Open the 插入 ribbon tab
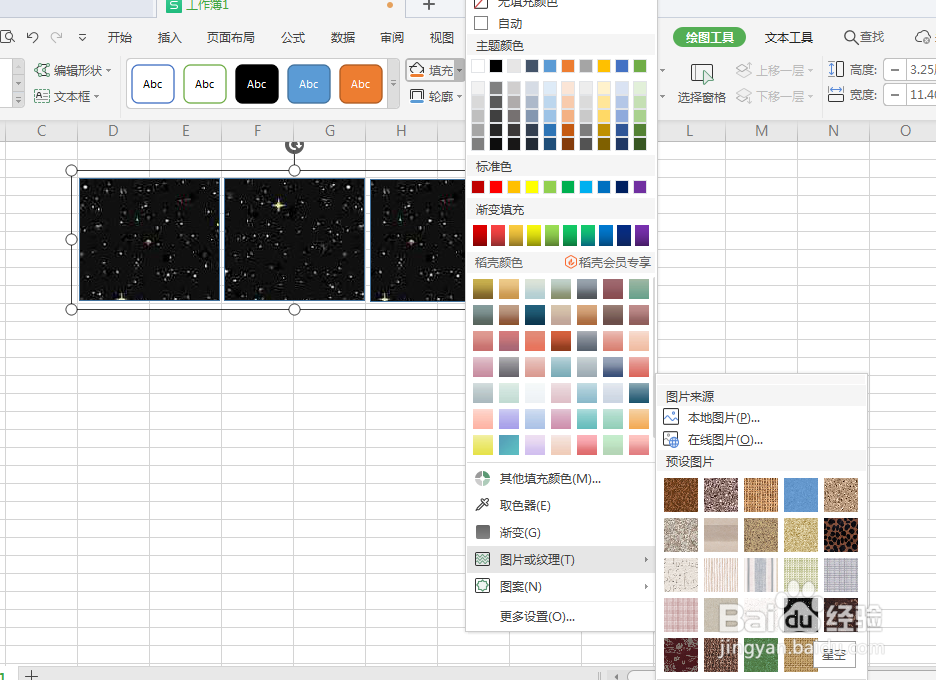This screenshot has width=936, height=680. pos(170,38)
